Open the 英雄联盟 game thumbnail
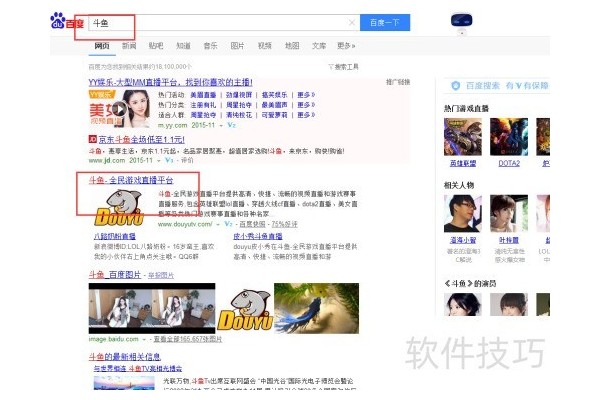 pos(463,137)
